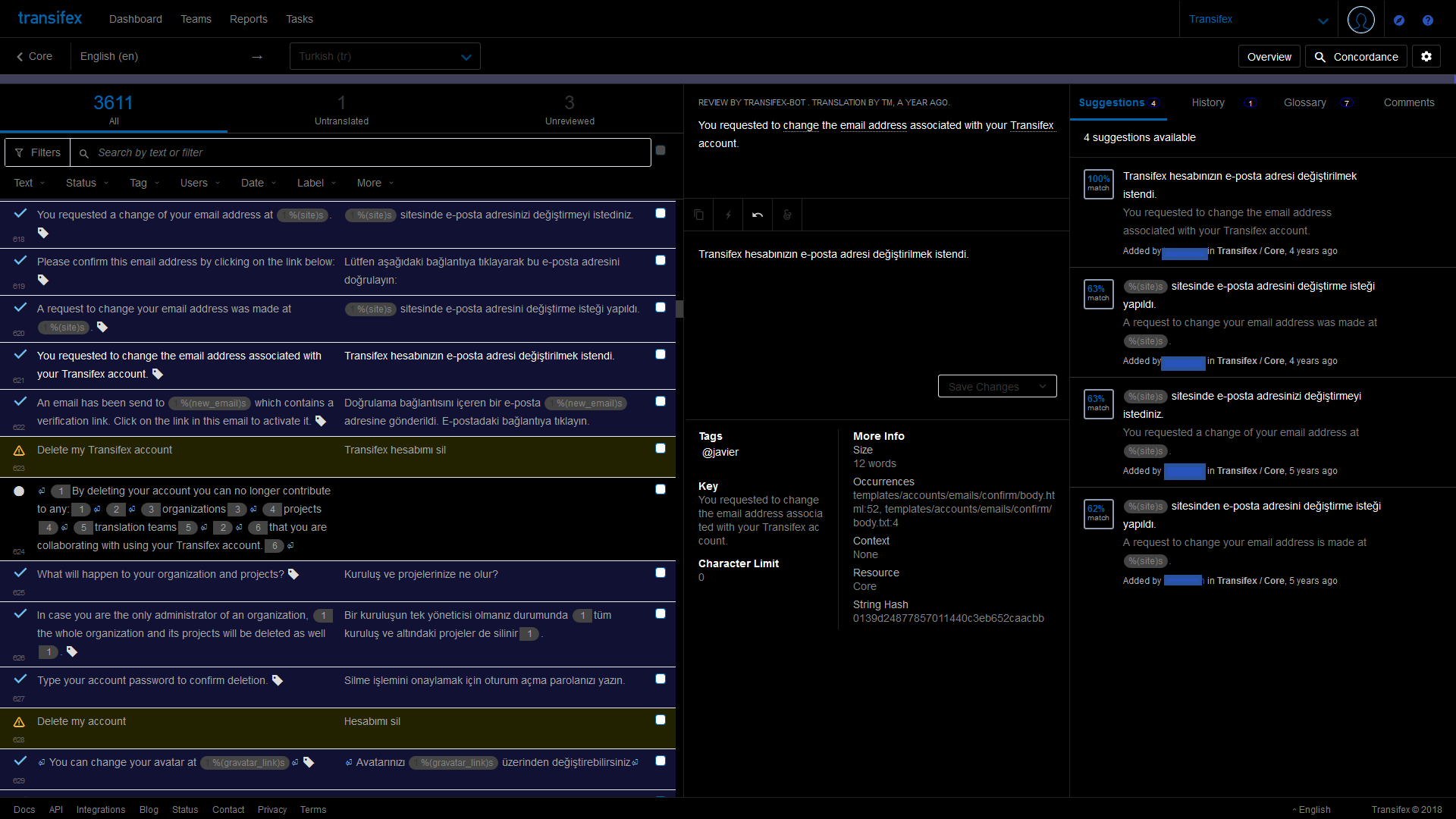Expand the Turkish (tr) language dropdown

[x=466, y=57]
